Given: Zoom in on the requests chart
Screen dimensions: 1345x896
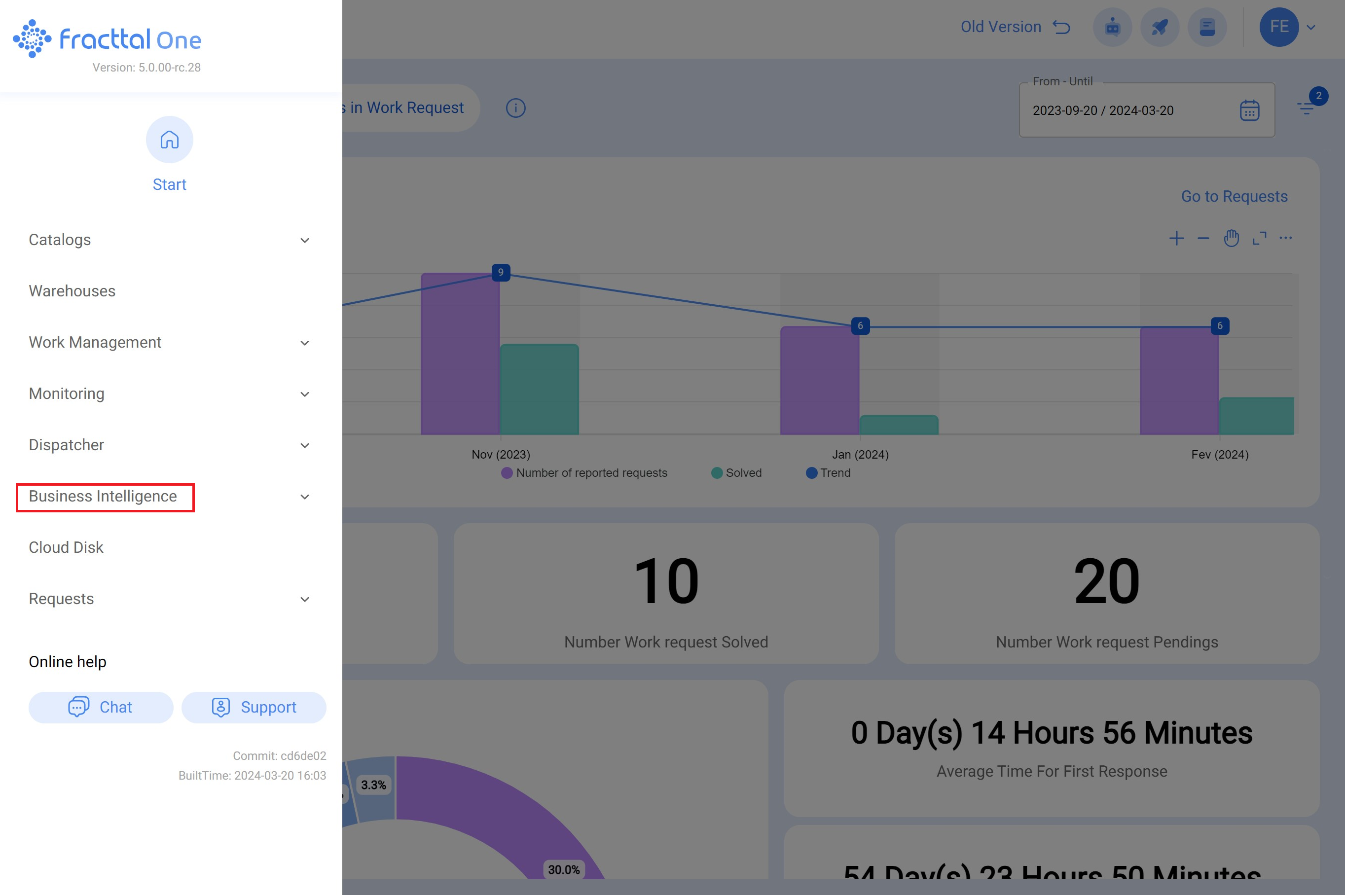Looking at the screenshot, I should [x=1176, y=238].
